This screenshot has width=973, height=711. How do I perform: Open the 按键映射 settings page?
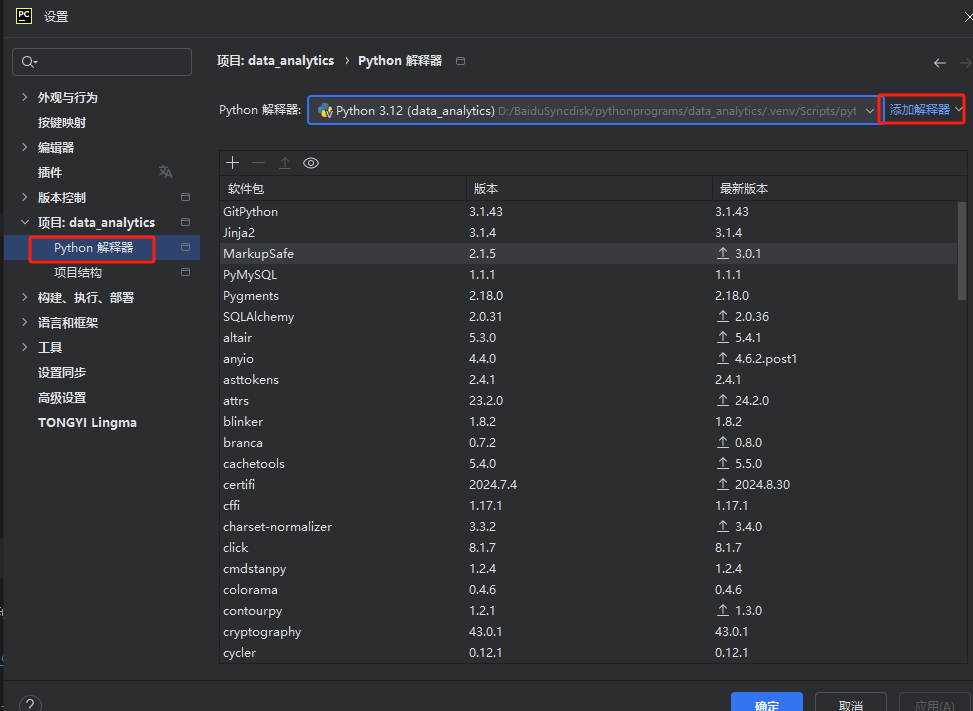[62, 122]
